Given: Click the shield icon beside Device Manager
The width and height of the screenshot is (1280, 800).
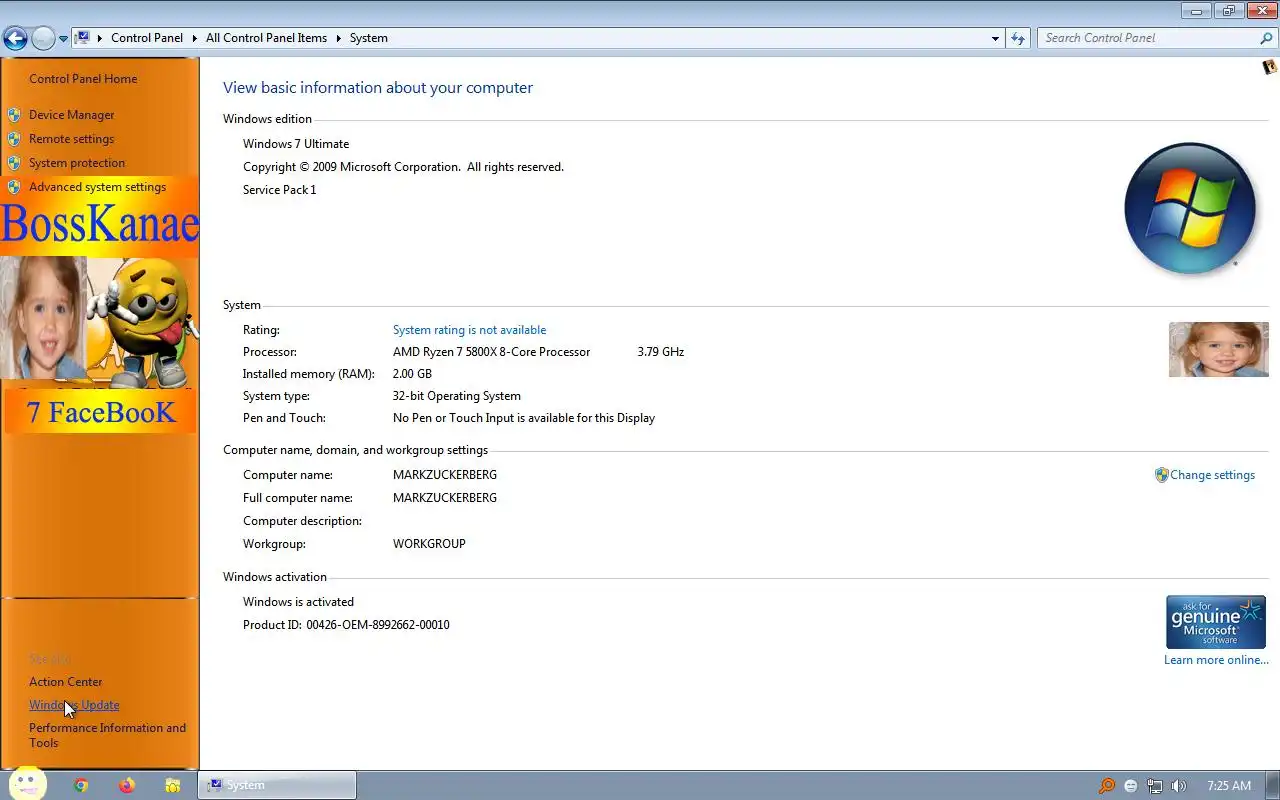Looking at the screenshot, I should pyautogui.click(x=14, y=115).
